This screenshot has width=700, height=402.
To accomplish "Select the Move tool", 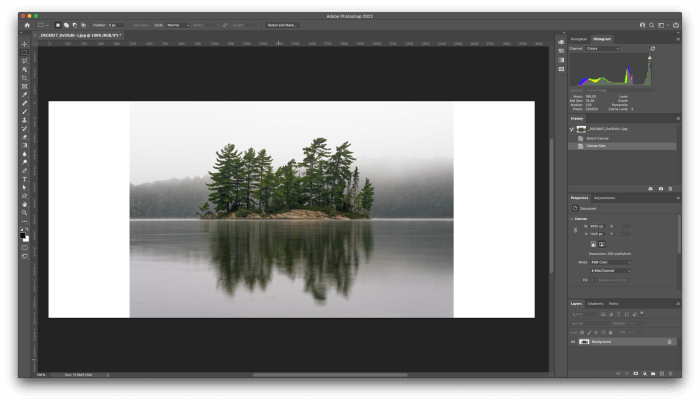I will coord(25,44).
